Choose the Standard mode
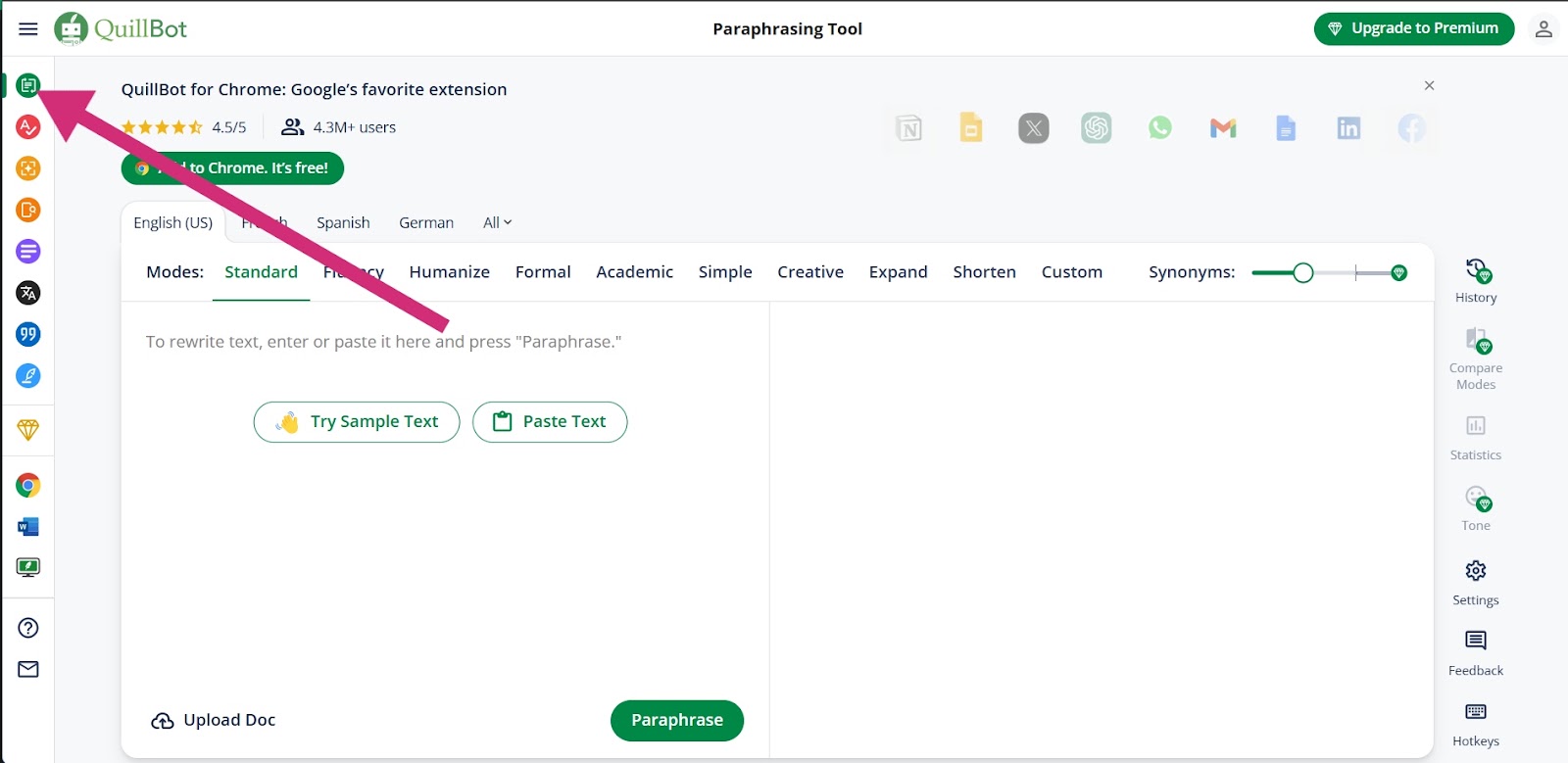Screen dimensions: 1568x763 261,272
